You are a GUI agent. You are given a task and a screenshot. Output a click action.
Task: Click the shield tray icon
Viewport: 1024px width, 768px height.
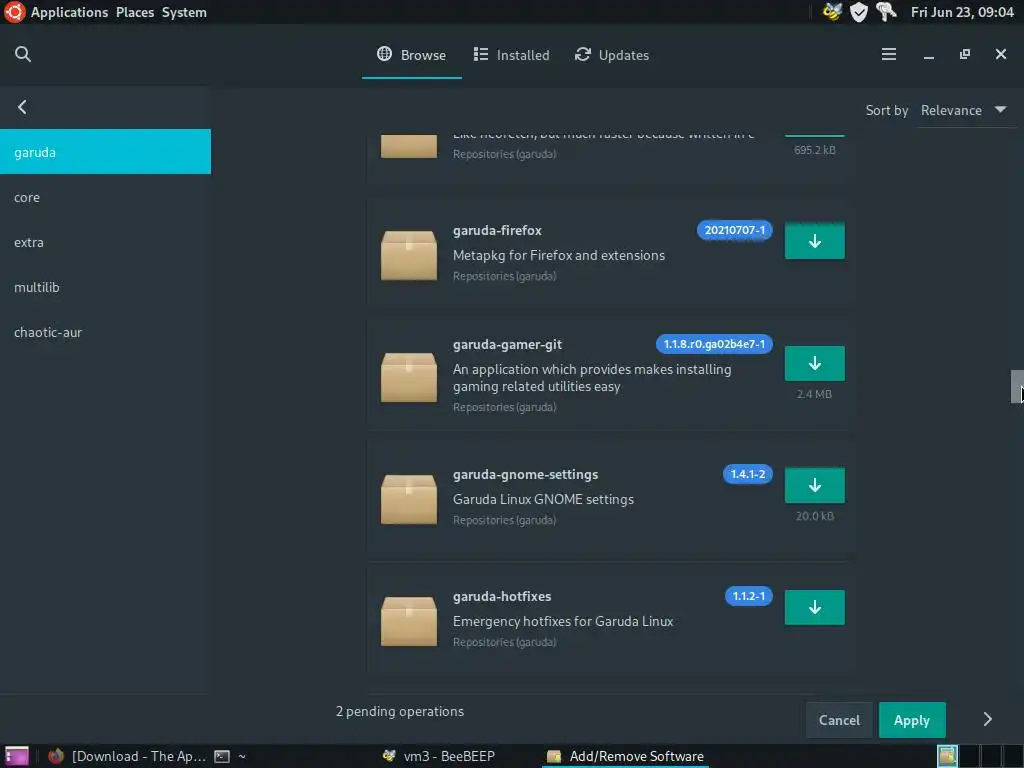[x=859, y=12]
